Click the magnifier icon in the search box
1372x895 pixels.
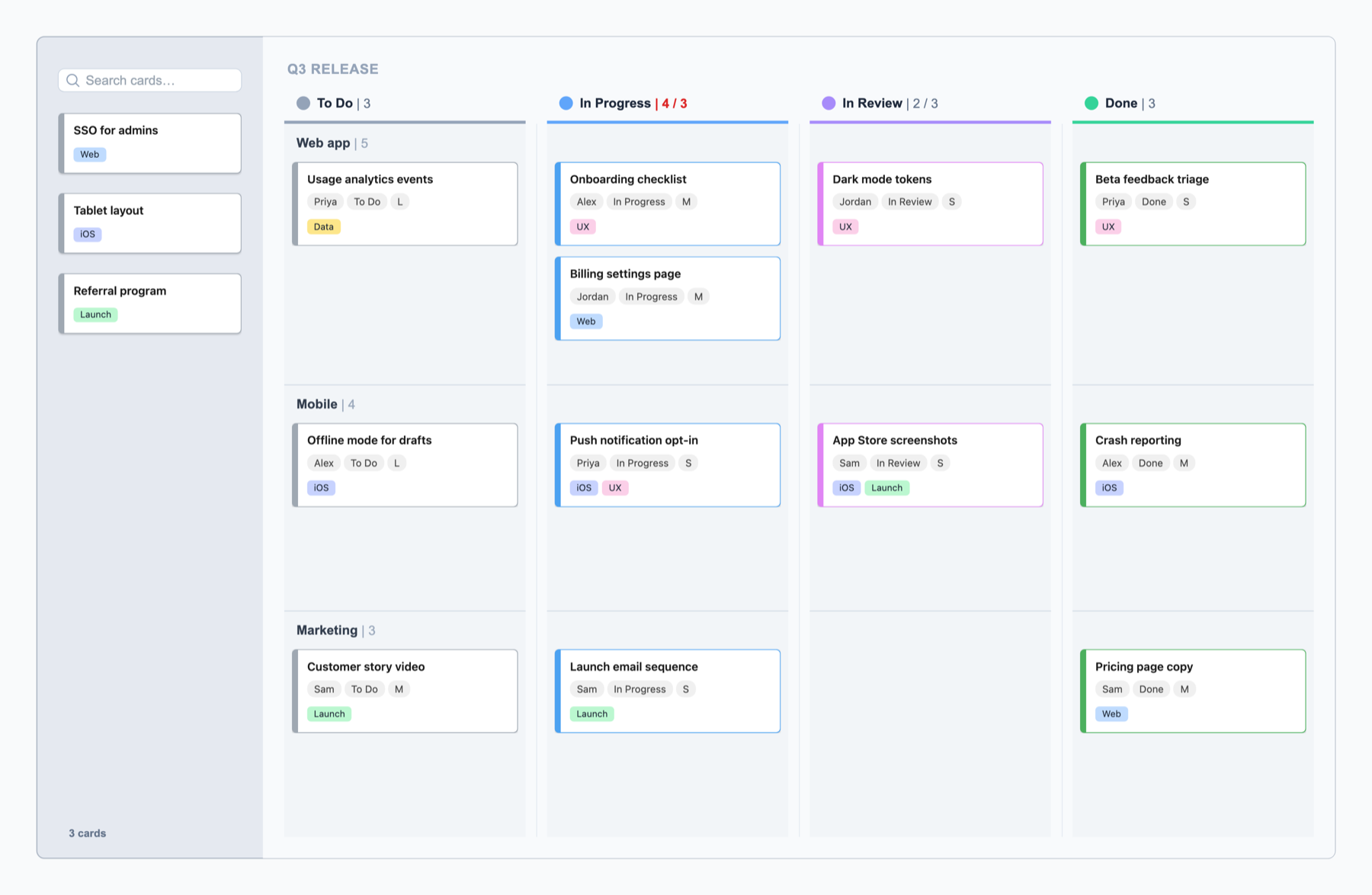tap(73, 80)
